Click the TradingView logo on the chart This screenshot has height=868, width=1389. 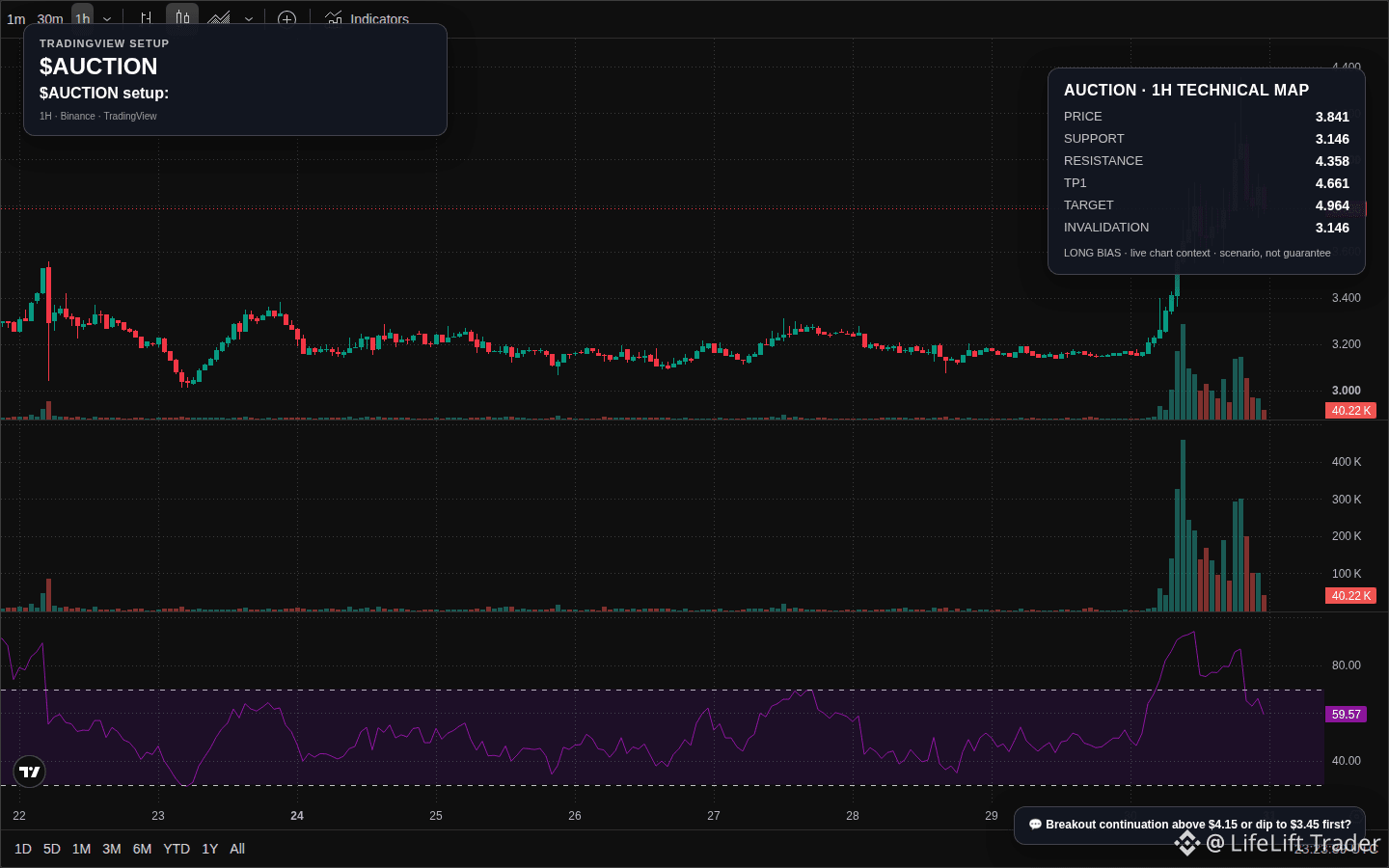(30, 772)
